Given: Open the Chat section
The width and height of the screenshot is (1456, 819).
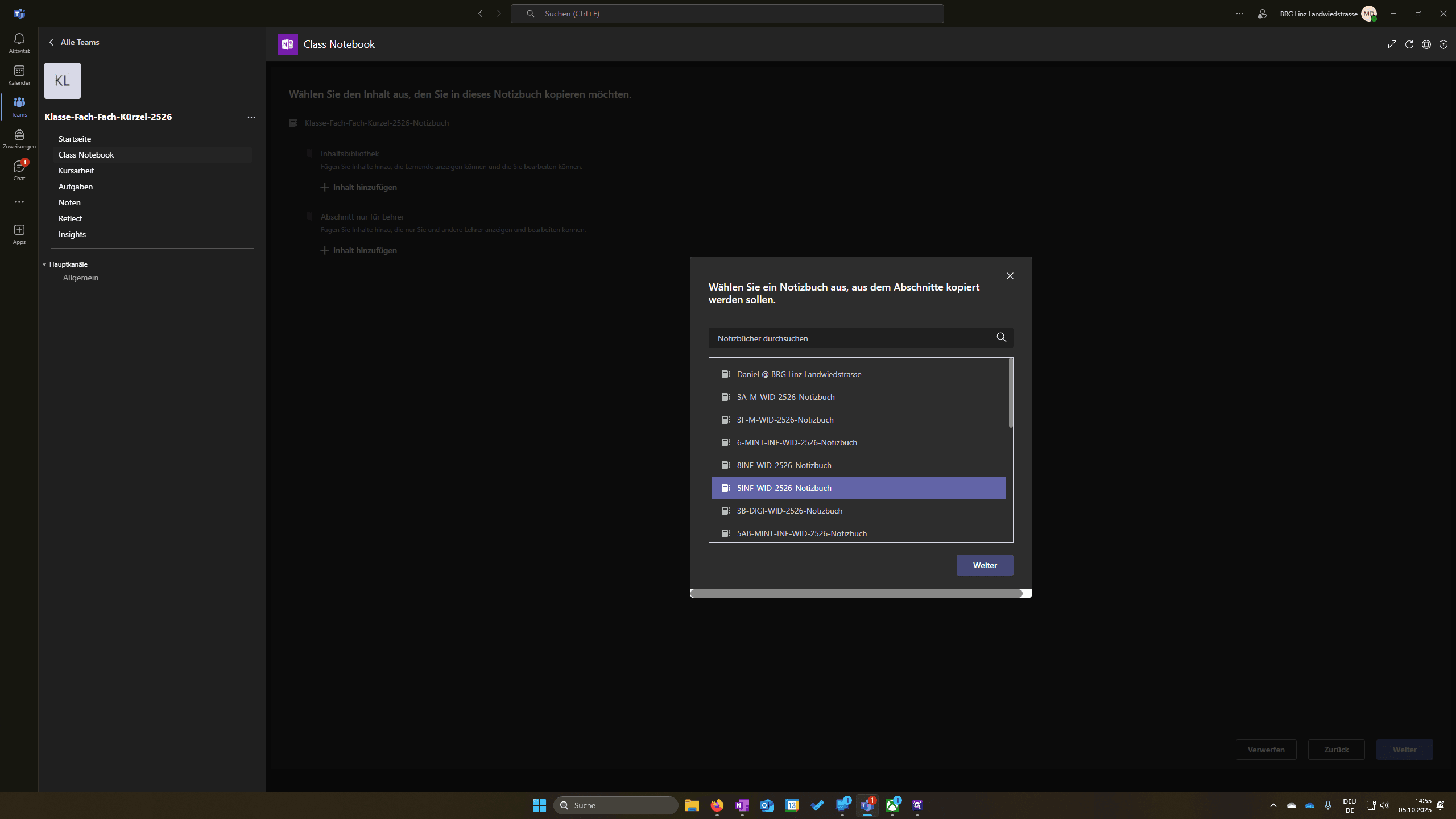Looking at the screenshot, I should [19, 170].
